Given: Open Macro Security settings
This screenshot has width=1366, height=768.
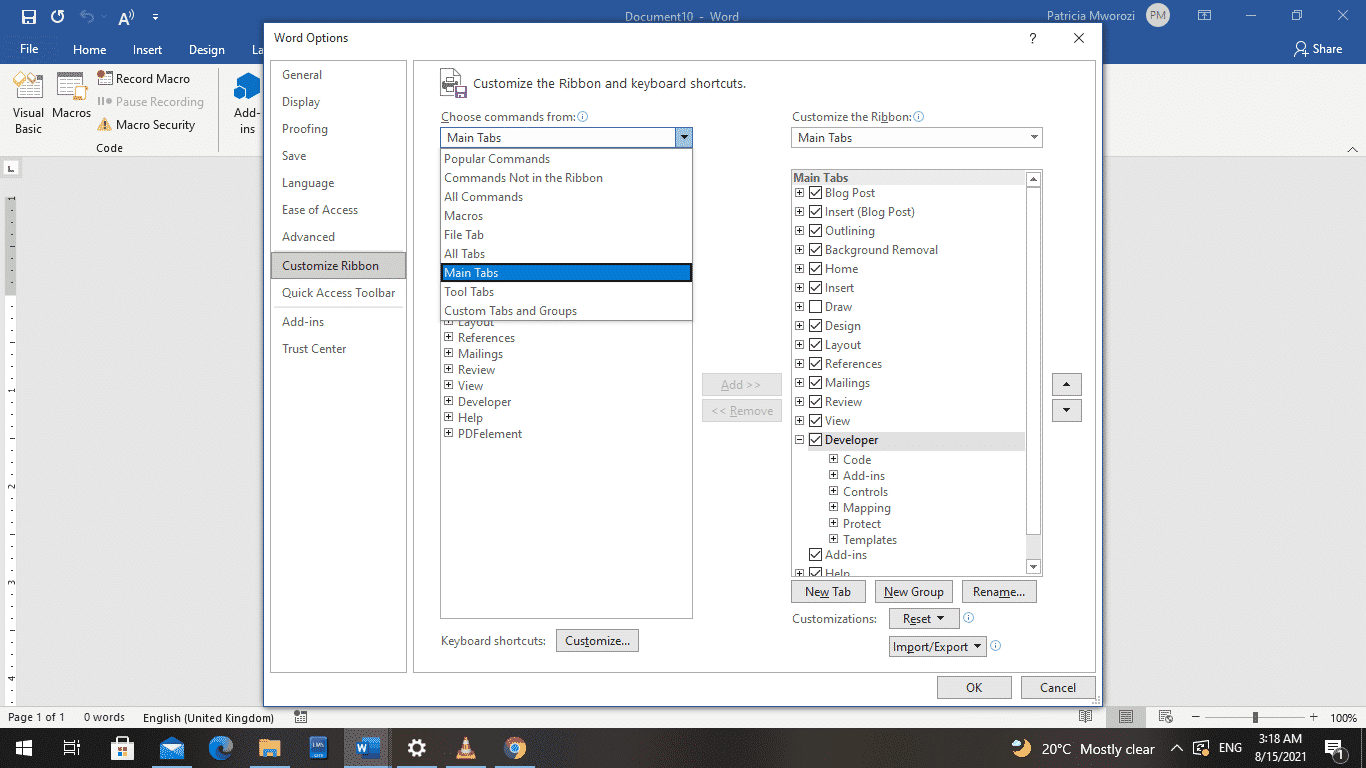Looking at the screenshot, I should [x=151, y=124].
